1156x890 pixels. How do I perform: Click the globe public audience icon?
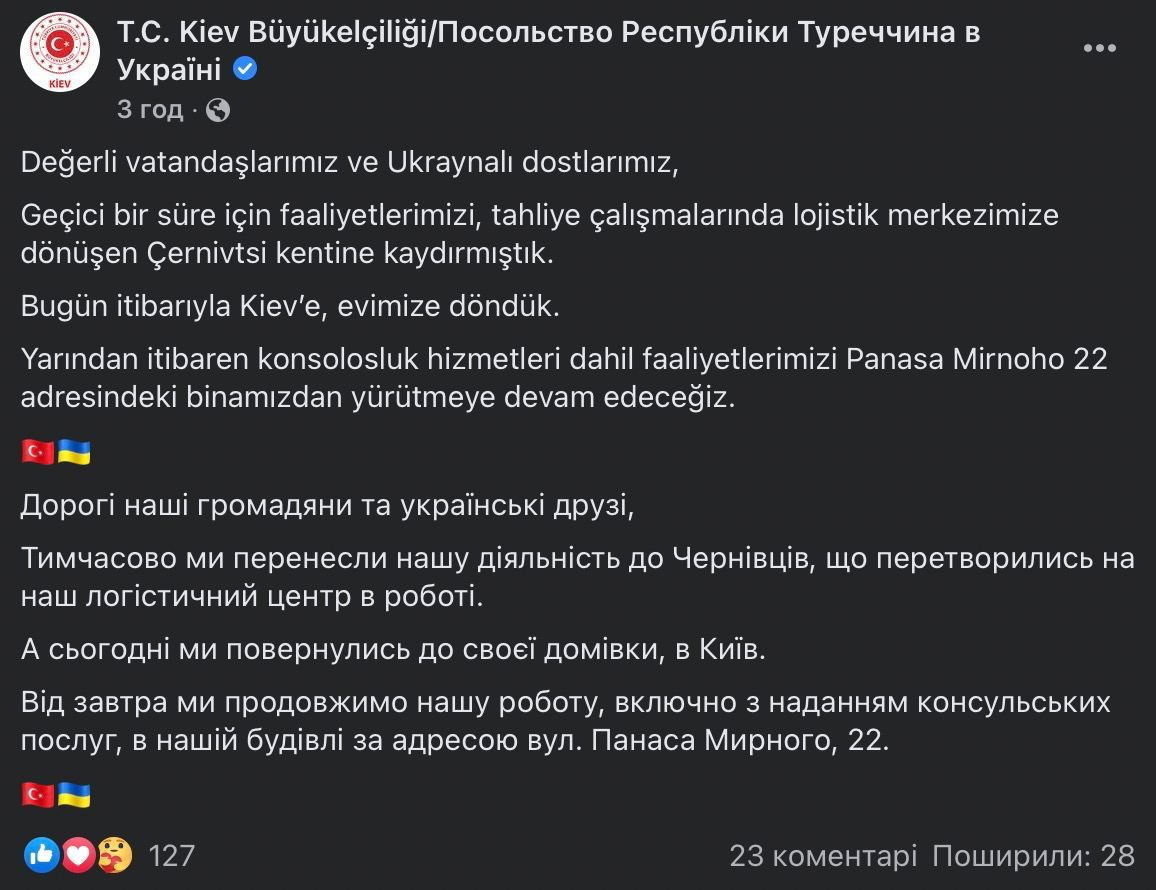(217, 110)
